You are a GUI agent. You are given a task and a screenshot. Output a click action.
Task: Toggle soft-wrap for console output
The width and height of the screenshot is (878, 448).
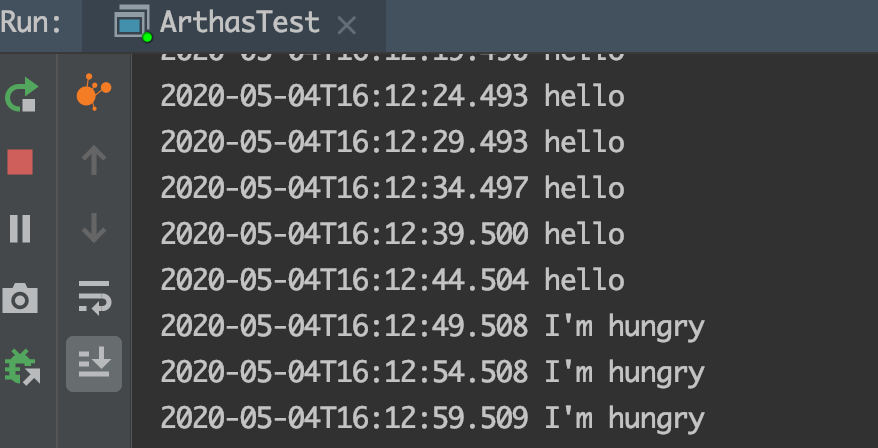coord(94,297)
